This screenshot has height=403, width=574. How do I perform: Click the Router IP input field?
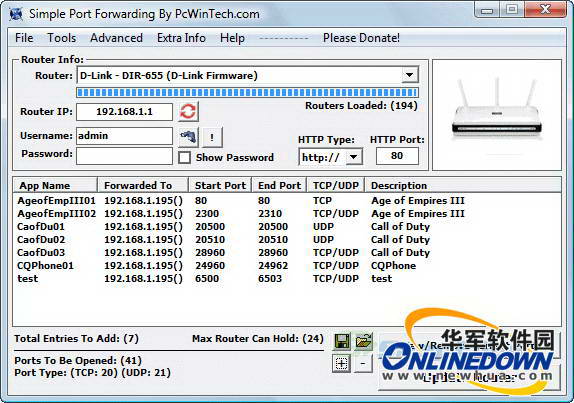[x=124, y=112]
